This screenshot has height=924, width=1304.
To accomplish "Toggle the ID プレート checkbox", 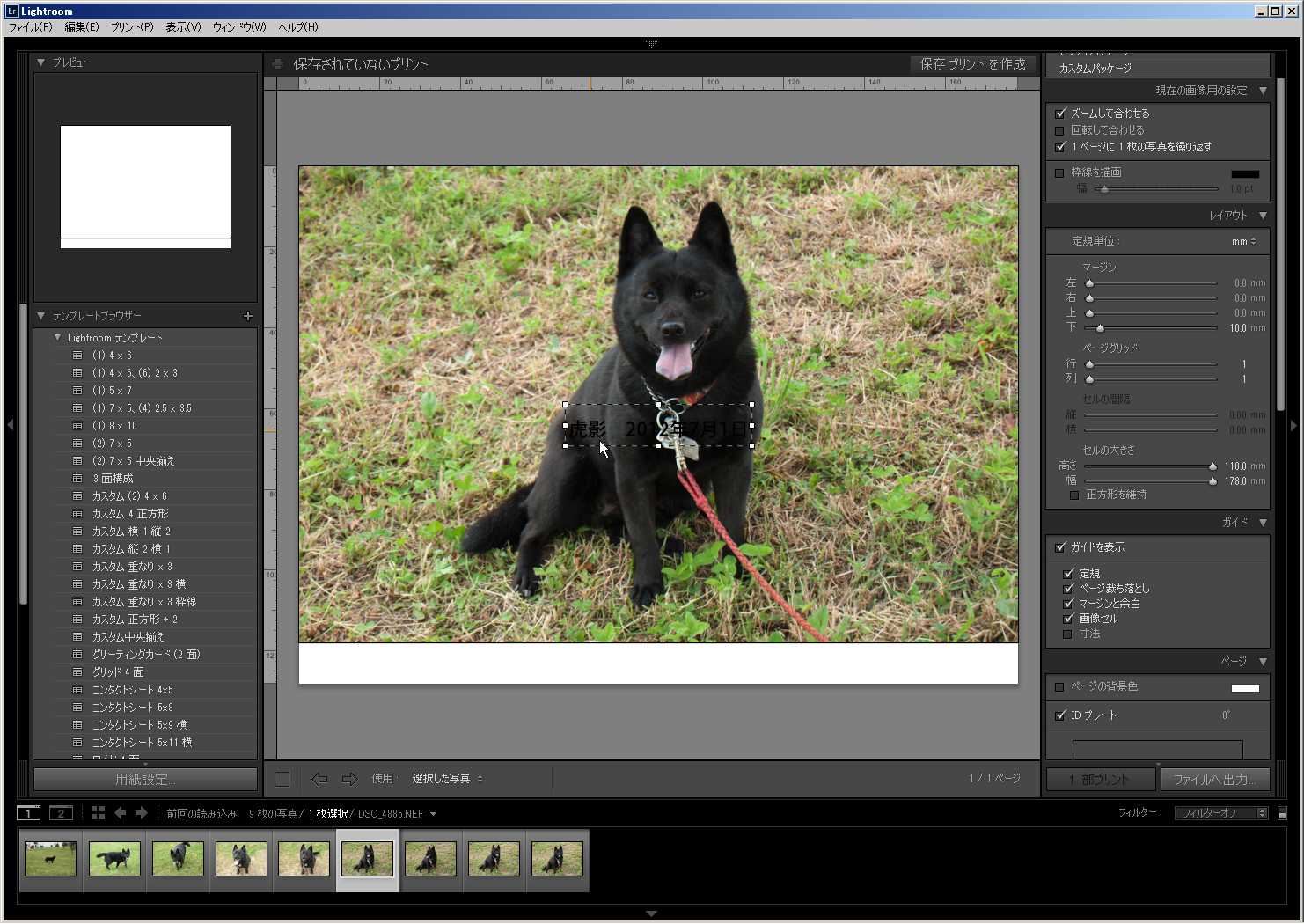I will point(1060,715).
